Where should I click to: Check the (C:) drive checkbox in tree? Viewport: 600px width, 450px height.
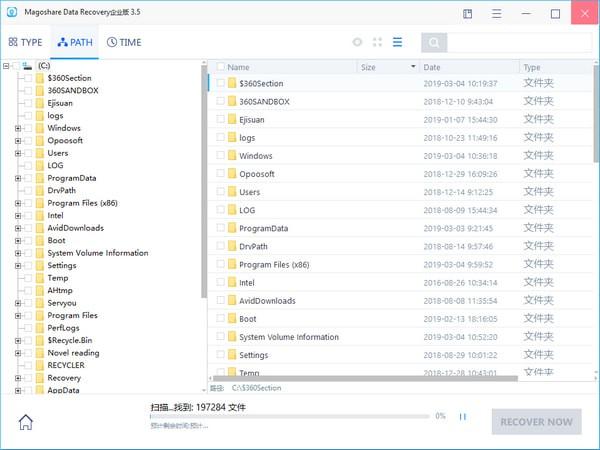(16, 66)
